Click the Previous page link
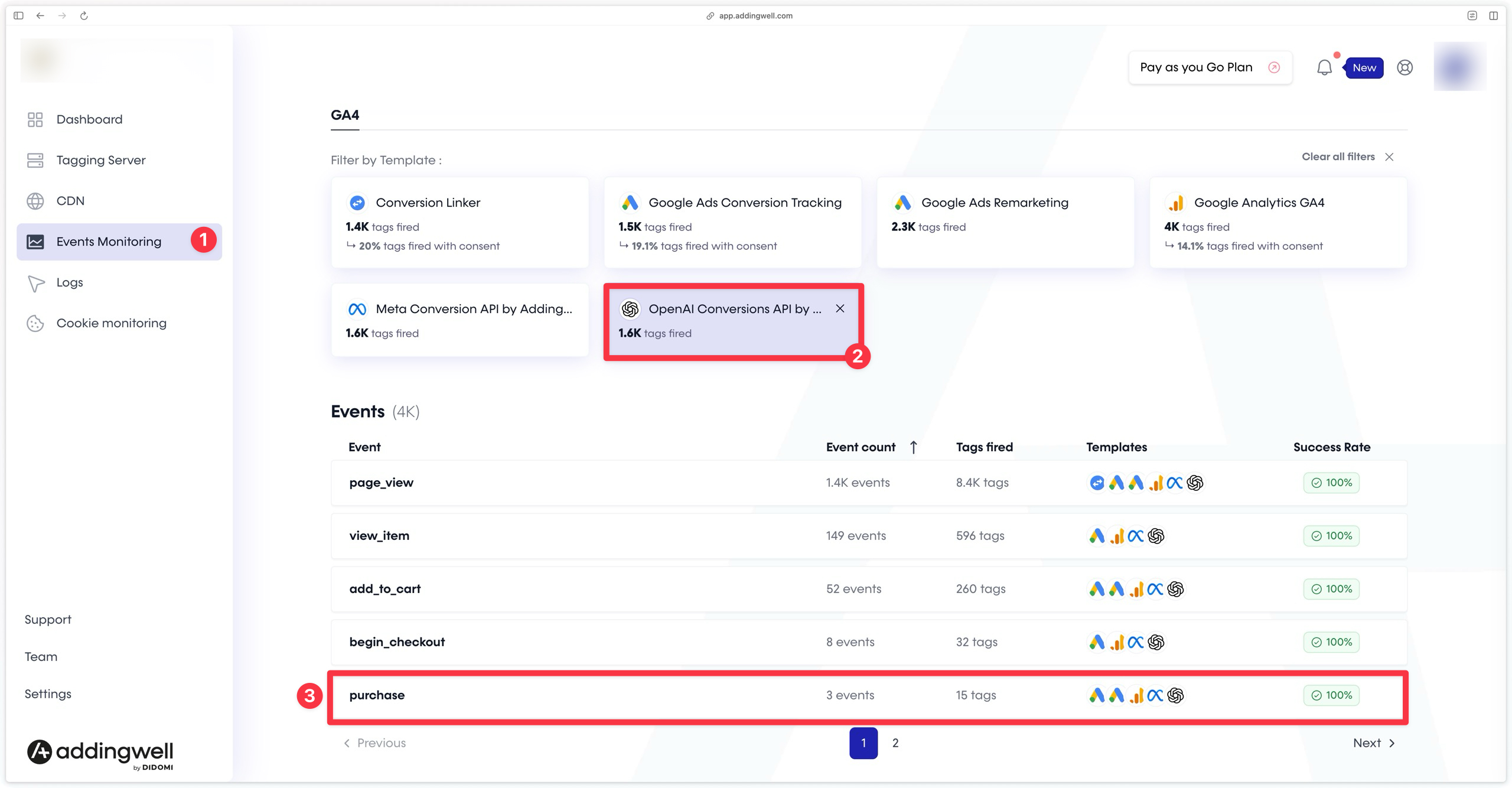The height and width of the screenshot is (788, 1512). click(374, 743)
